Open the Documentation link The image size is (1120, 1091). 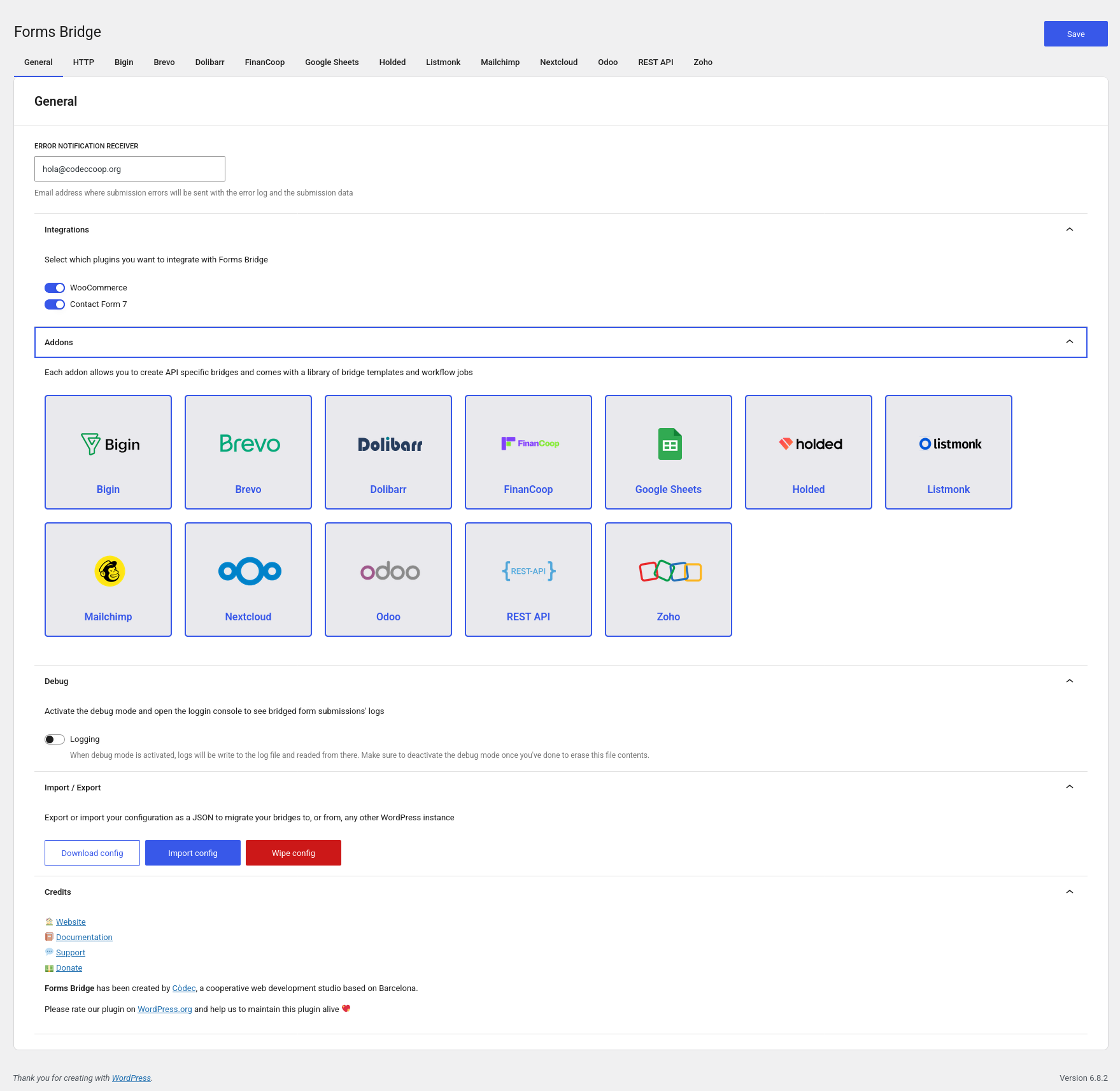pos(84,937)
